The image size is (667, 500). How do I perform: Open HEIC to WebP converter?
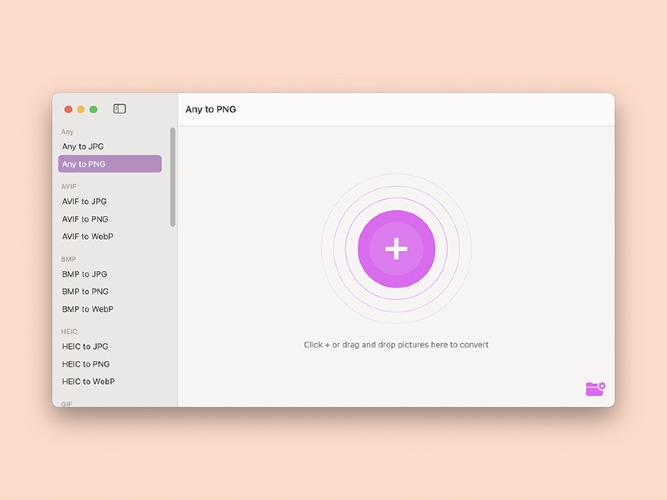point(88,382)
